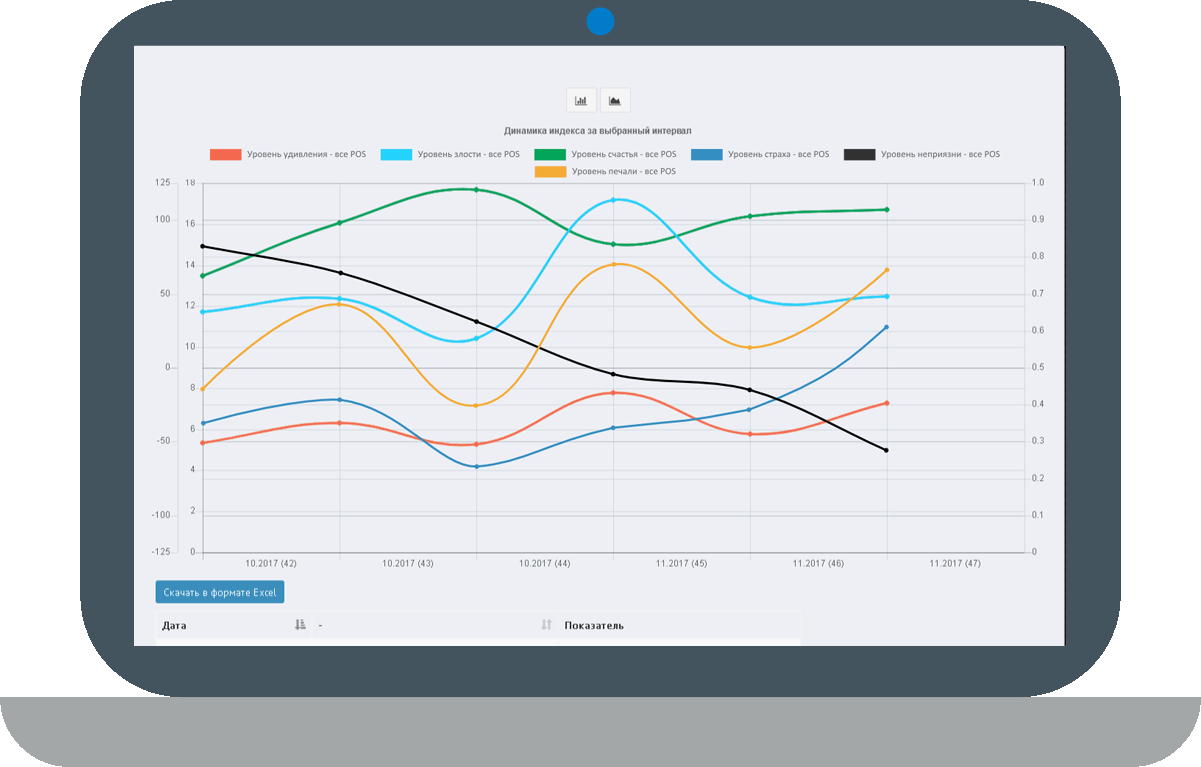Select x-axis label 10.2017 (44)

pos(545,563)
